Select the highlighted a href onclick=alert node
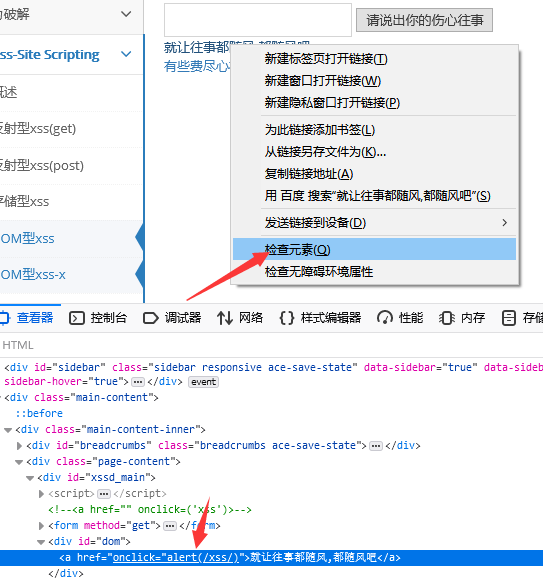 [271, 558]
